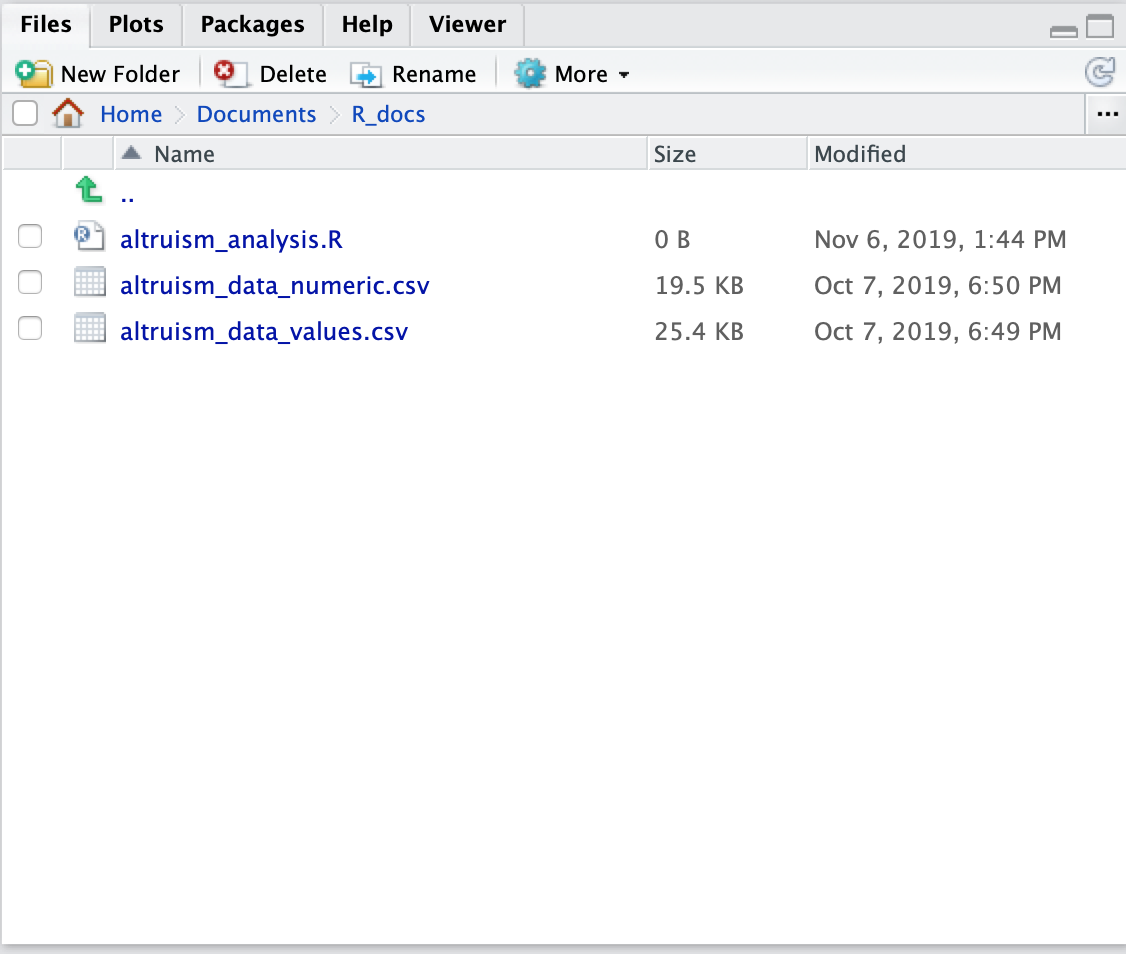
Task: Open the altruism_analysis.R file
Action: tap(231, 239)
